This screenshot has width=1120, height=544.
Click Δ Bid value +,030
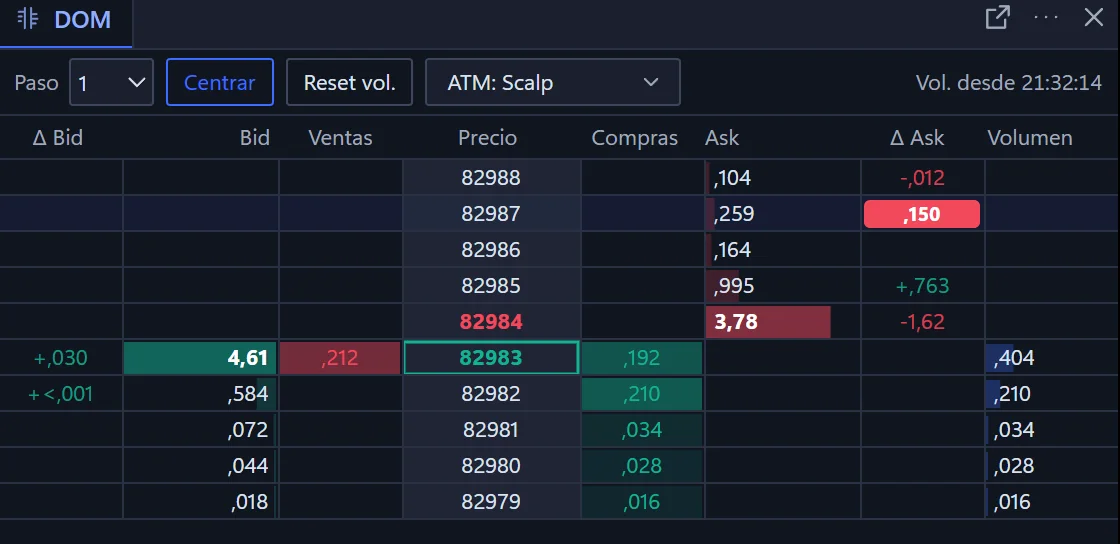61,358
